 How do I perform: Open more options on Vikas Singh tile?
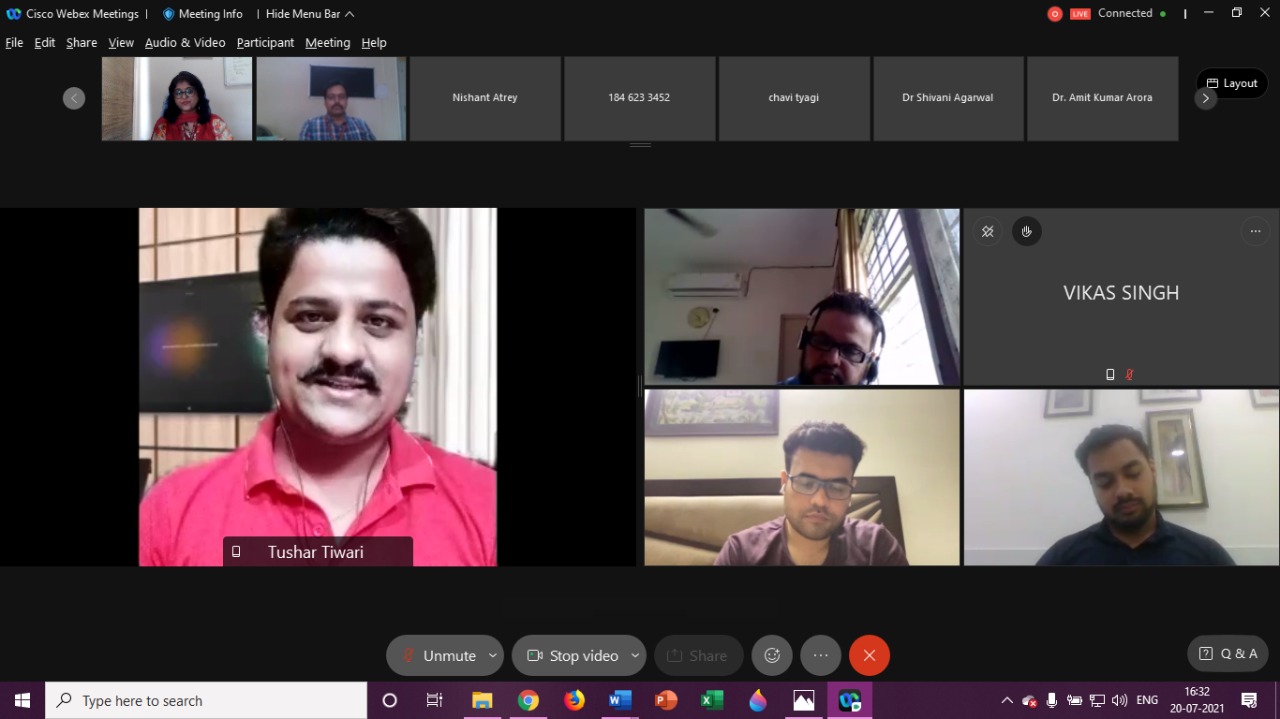click(1255, 232)
